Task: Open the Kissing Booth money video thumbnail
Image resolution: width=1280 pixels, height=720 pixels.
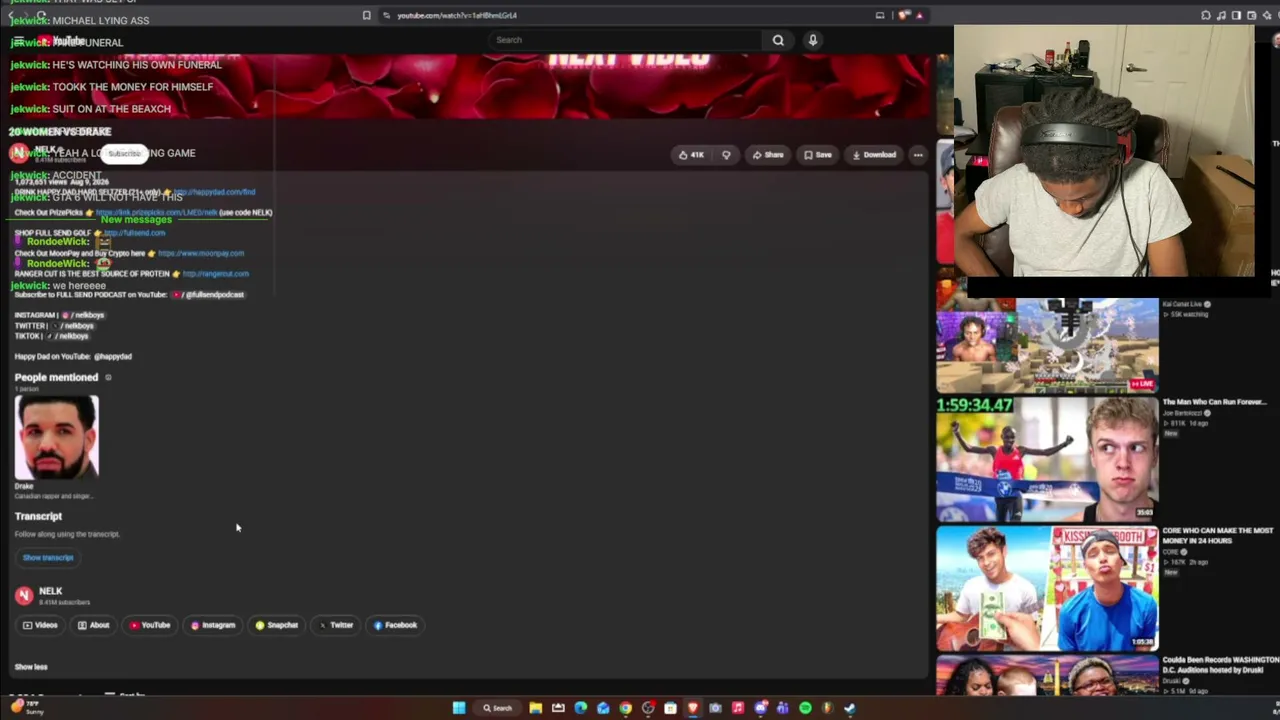Action: click(1047, 588)
